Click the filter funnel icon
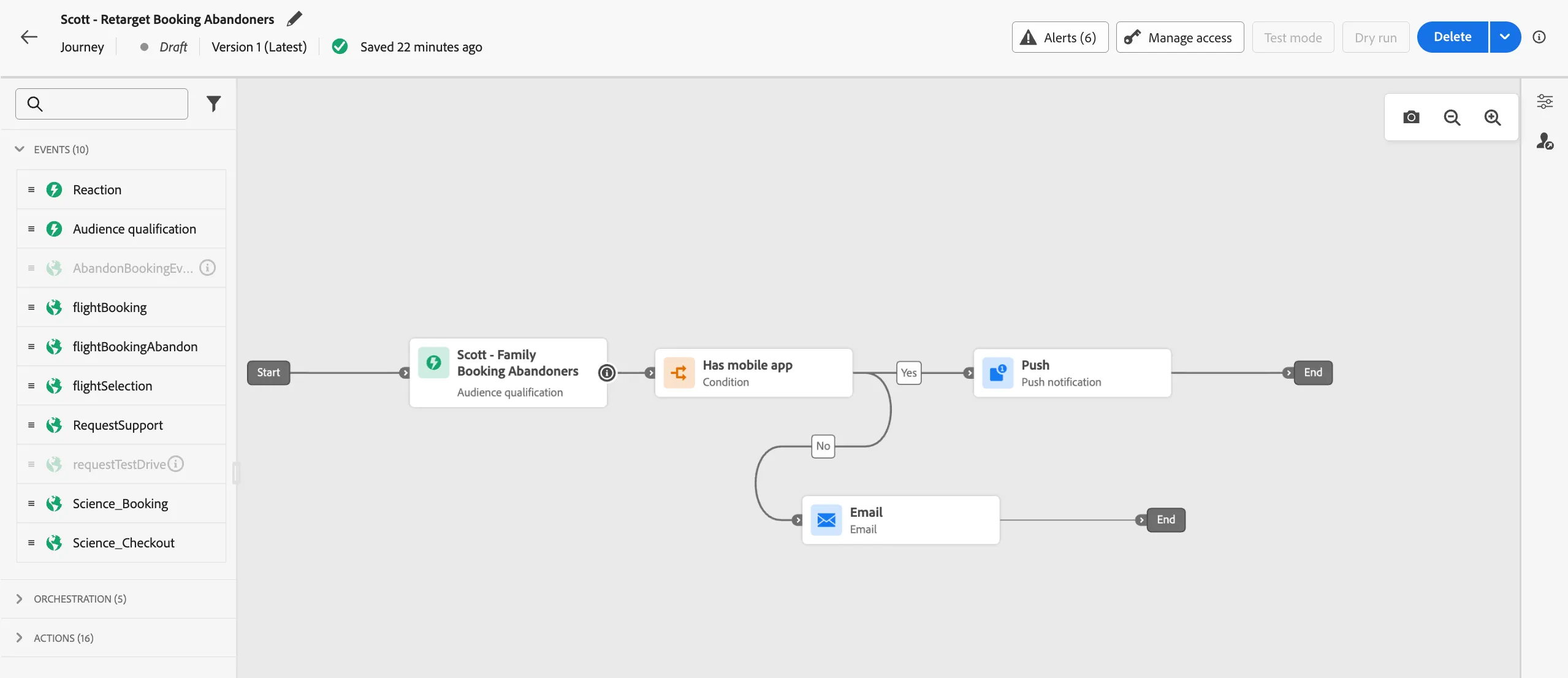1568x678 pixels. [x=213, y=104]
